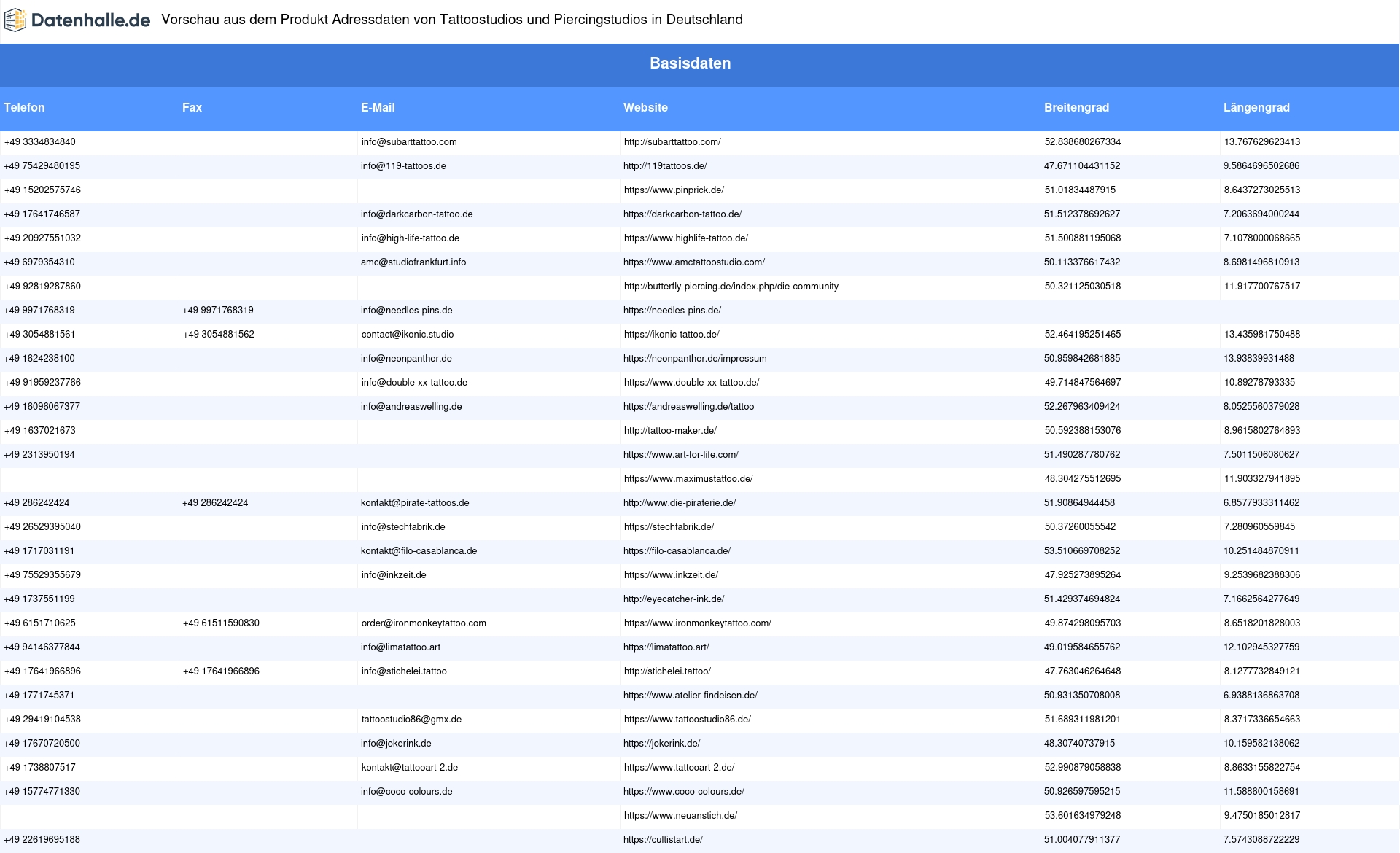This screenshot has width=1400, height=853.
Task: Select email contact@ikonic.studio
Action: pos(408,335)
